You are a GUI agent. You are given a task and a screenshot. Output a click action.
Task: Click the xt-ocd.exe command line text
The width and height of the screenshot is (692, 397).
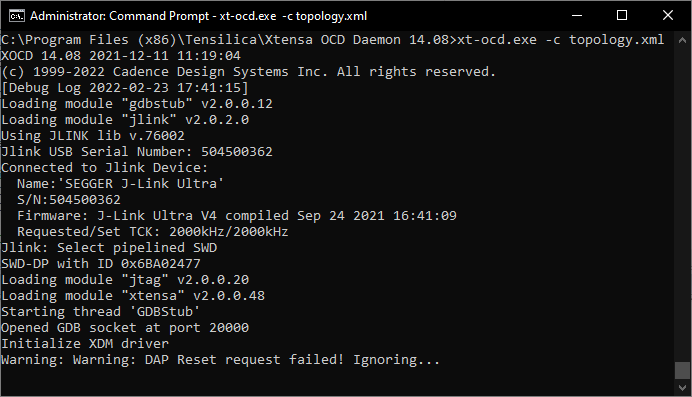point(560,40)
